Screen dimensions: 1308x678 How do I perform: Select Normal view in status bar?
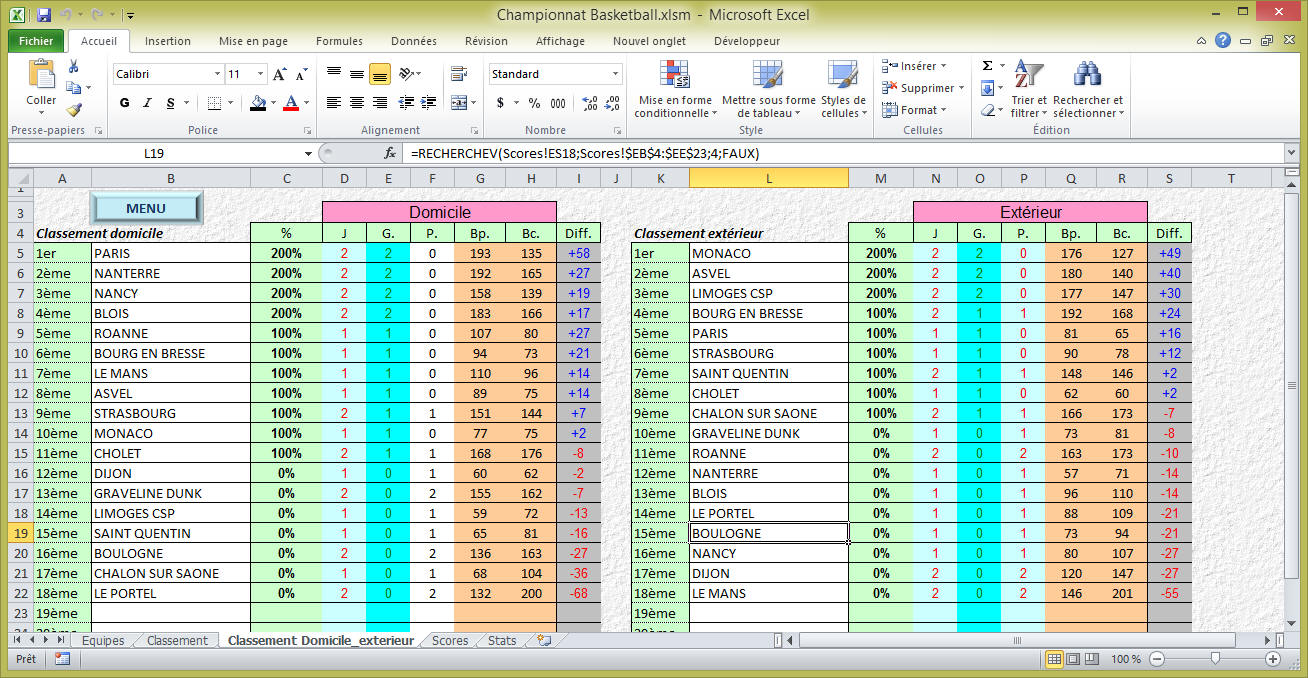pyautogui.click(x=1053, y=659)
